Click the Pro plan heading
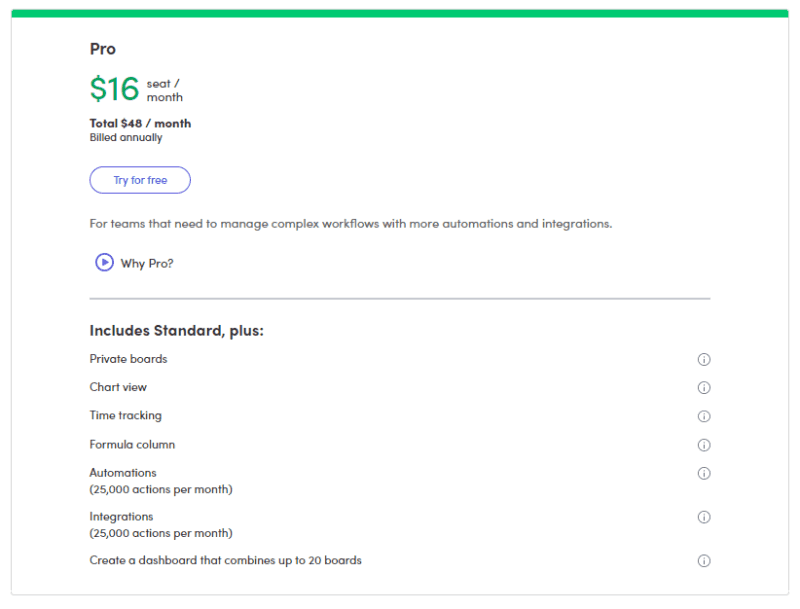The height and width of the screenshot is (609, 800). [x=103, y=49]
